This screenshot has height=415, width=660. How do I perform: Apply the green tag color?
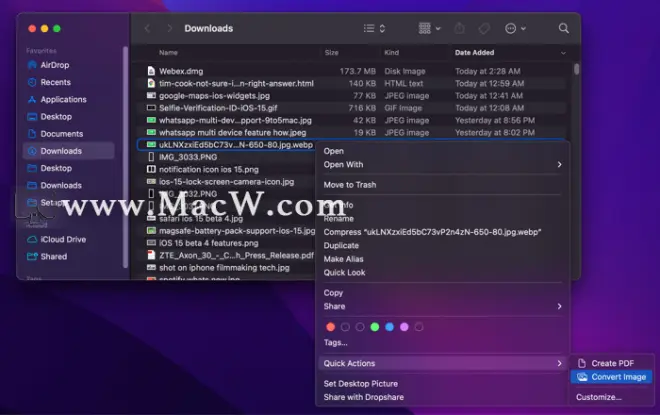(375, 327)
